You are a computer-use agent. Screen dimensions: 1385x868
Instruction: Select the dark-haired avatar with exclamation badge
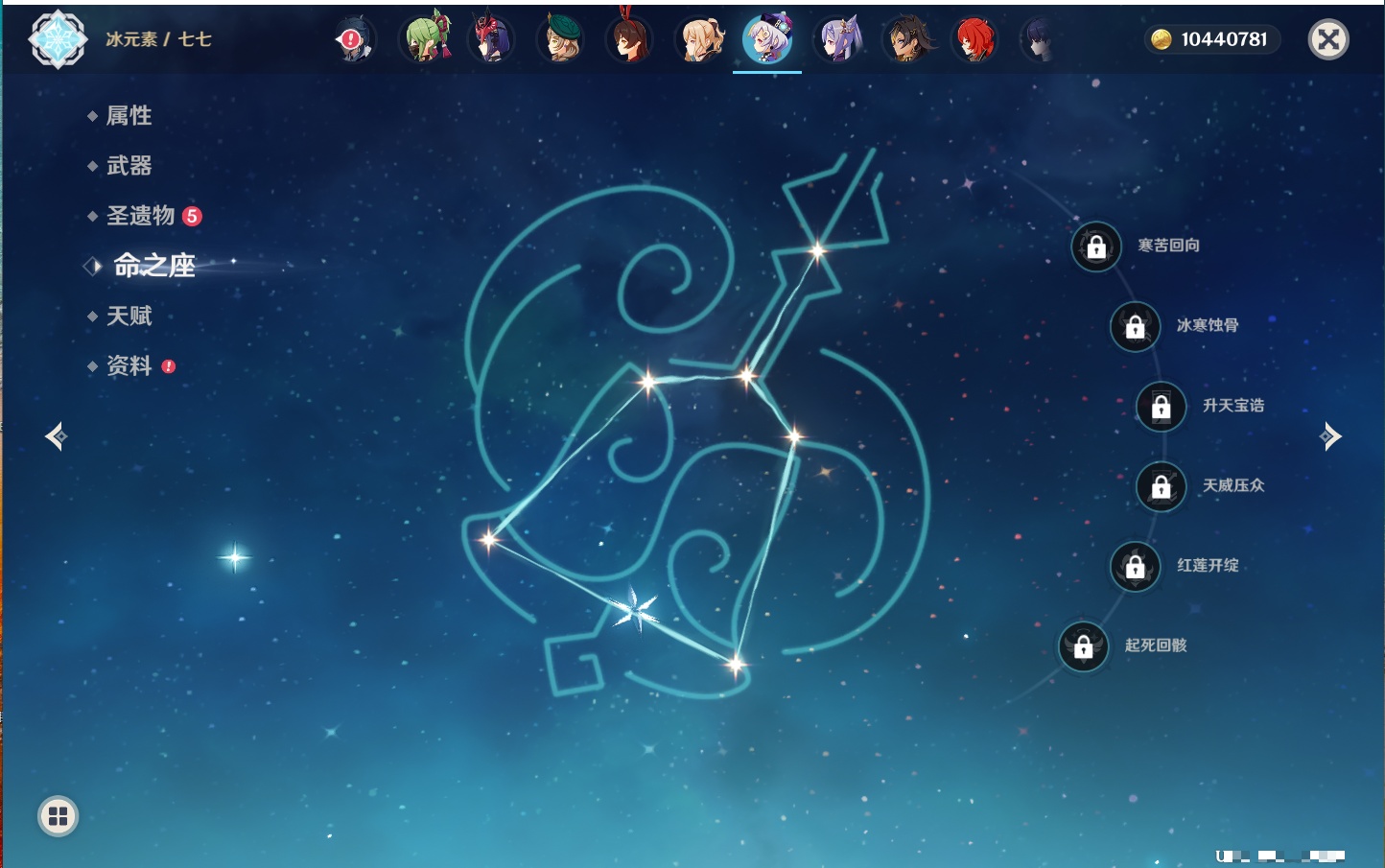coord(354,40)
